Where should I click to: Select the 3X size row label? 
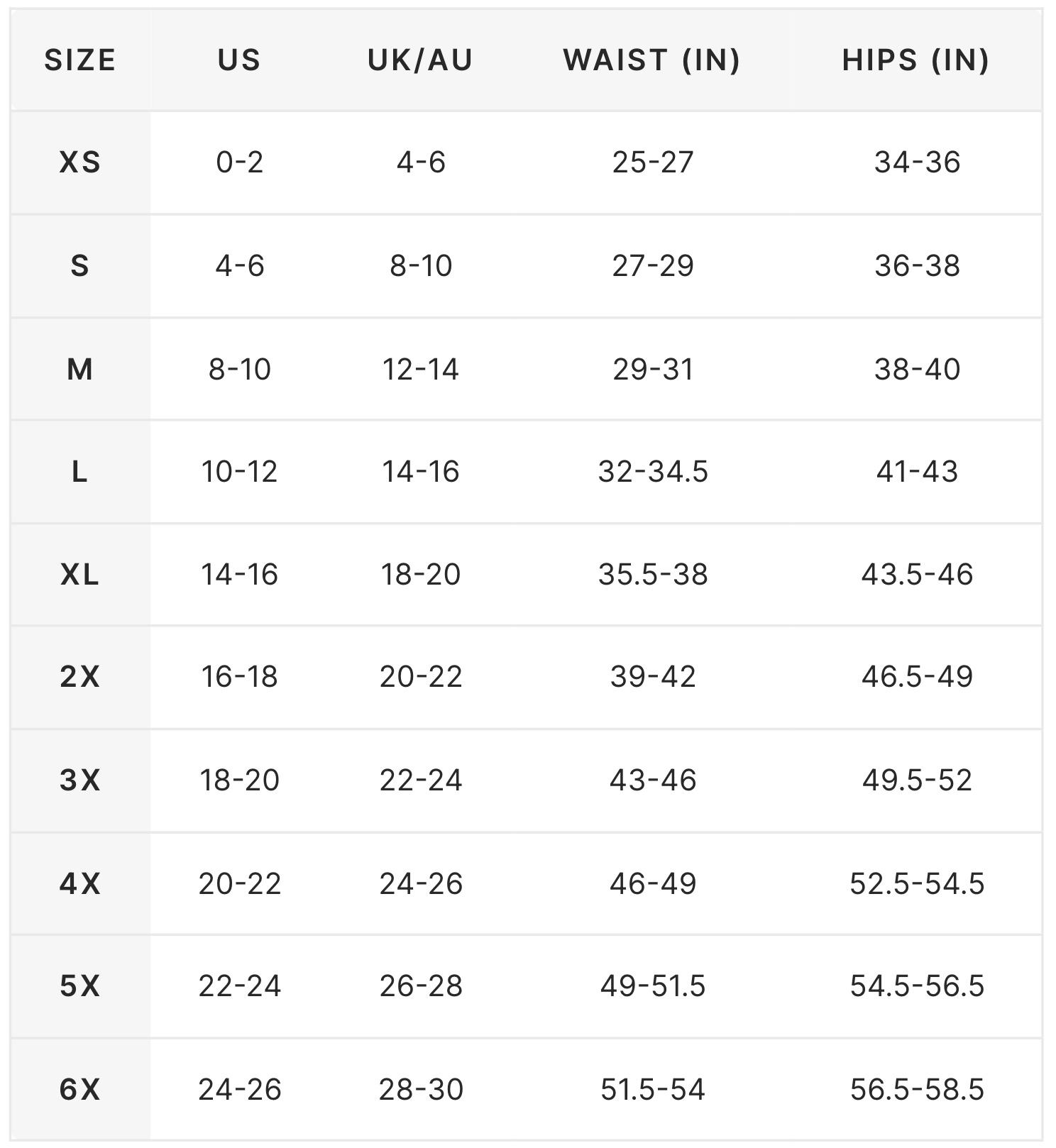coord(80,780)
